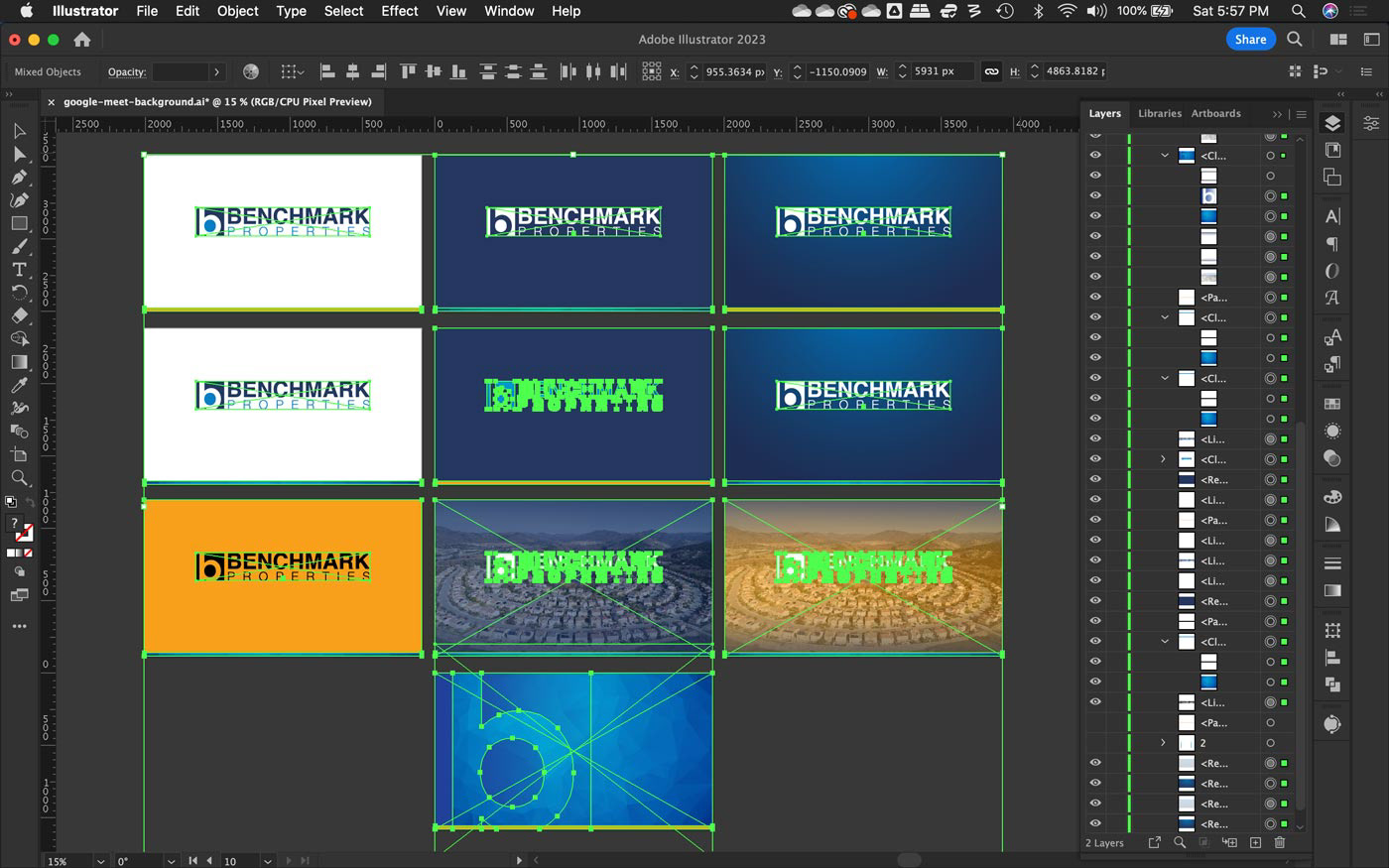
Task: Click Locate Object magnifier in Layers panel
Action: [1180, 842]
